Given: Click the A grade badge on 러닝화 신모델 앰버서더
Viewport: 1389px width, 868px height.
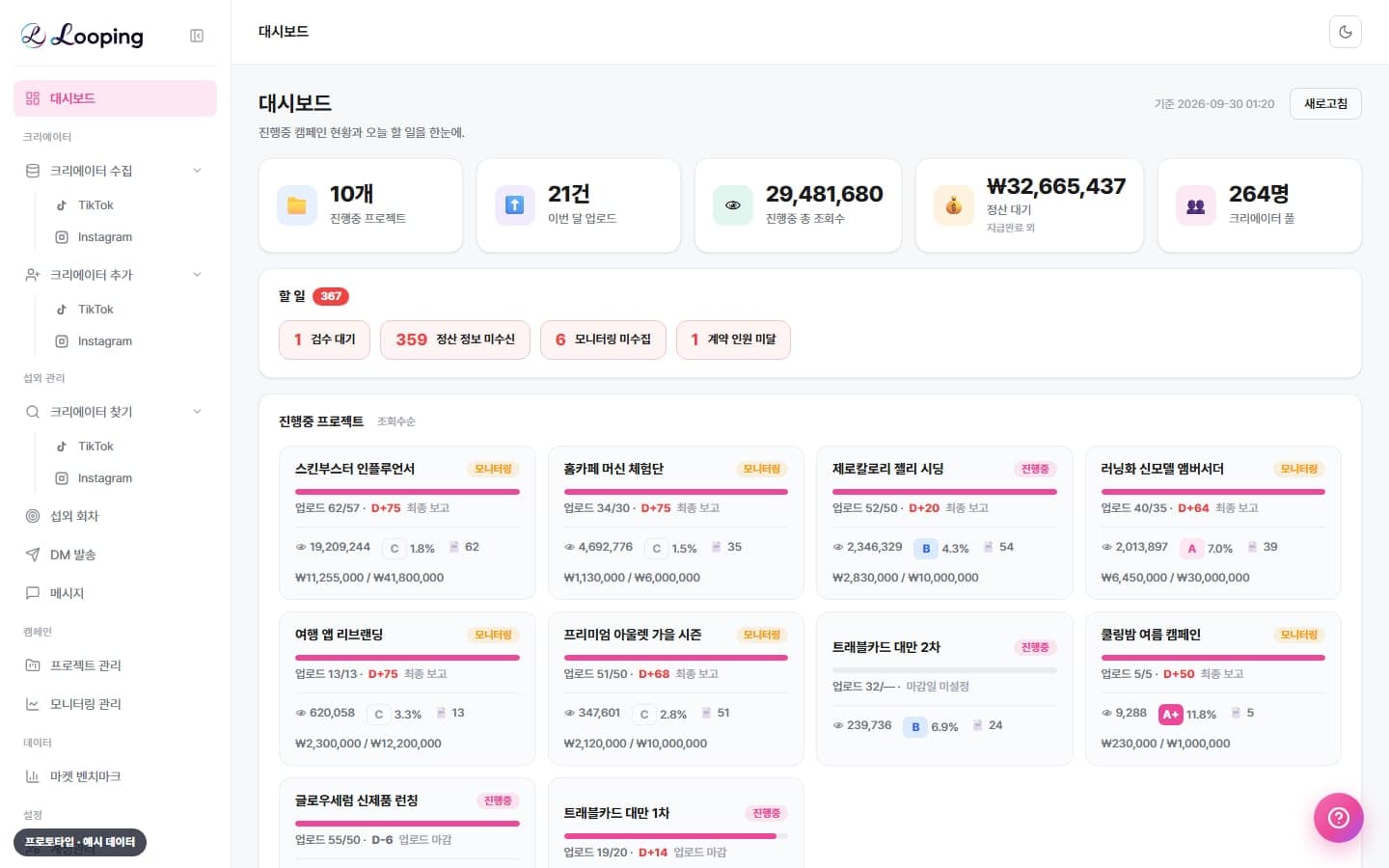Looking at the screenshot, I should point(1192,549).
